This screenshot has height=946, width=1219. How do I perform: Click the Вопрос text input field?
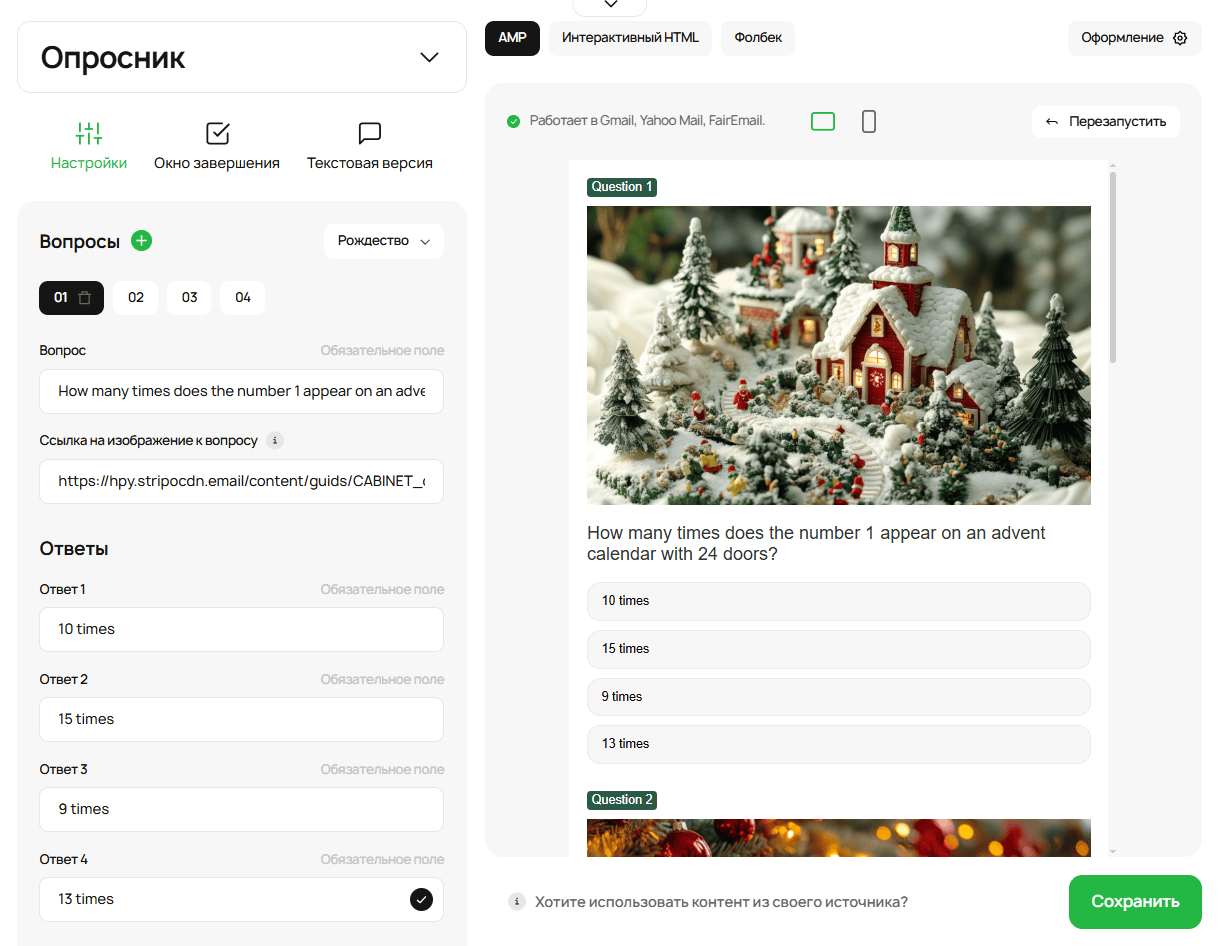coord(241,391)
